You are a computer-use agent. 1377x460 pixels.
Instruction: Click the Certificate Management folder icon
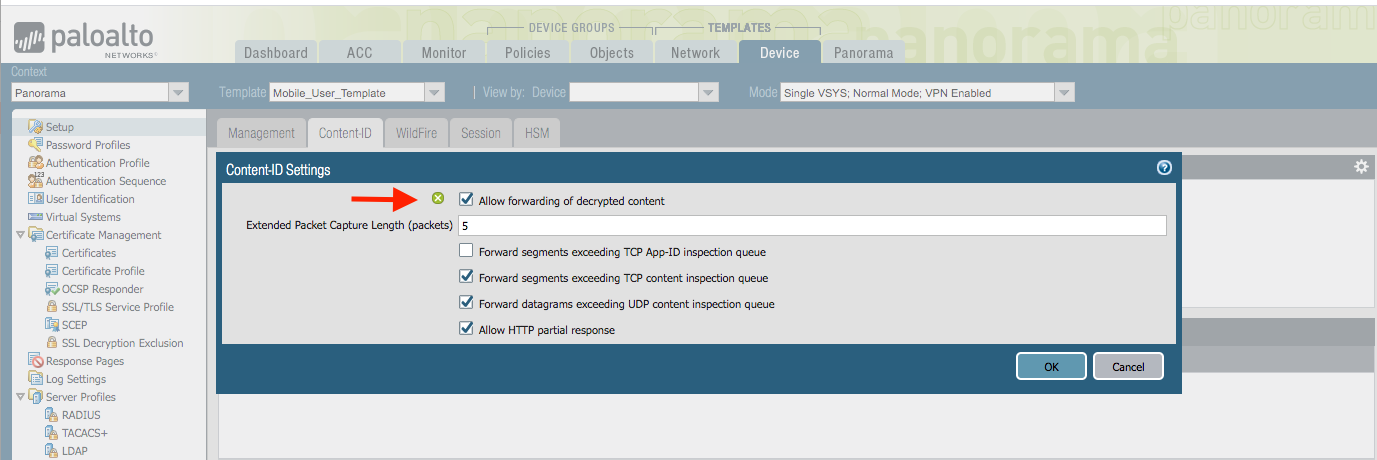pos(36,235)
